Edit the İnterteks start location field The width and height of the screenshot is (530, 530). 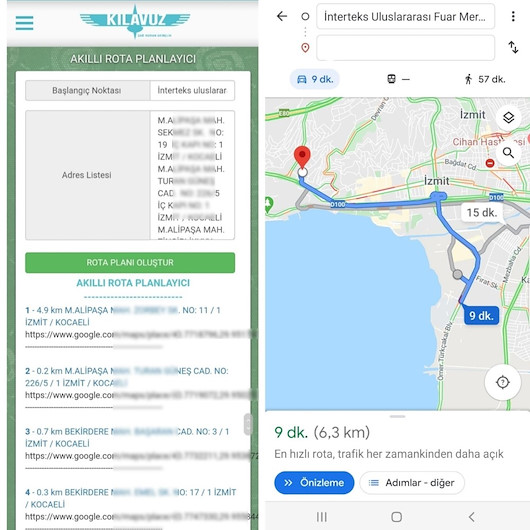point(406,17)
